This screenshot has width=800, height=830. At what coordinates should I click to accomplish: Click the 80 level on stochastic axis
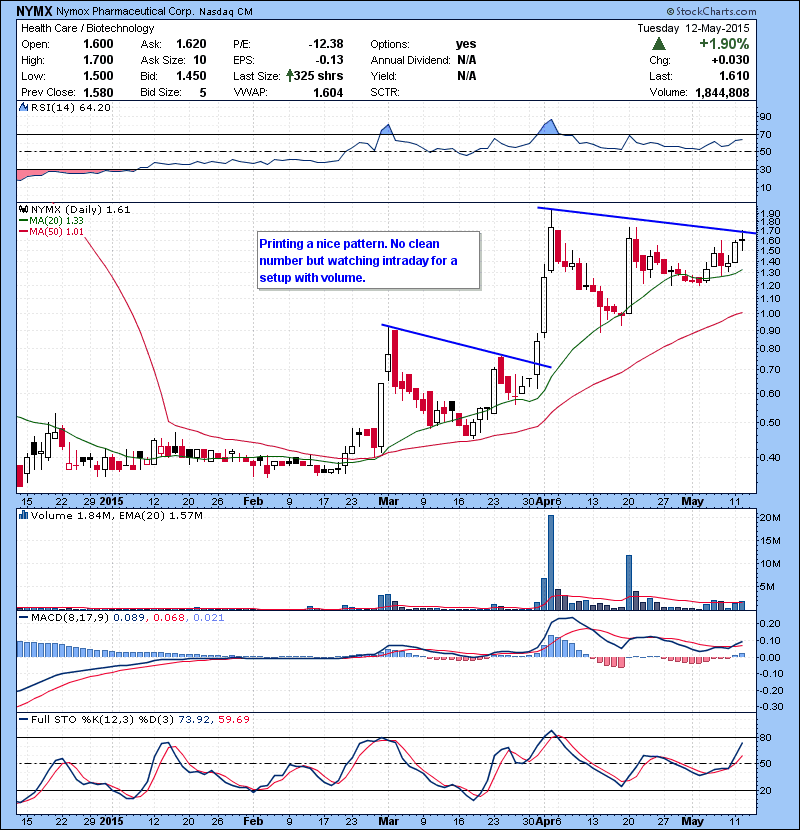pos(766,737)
